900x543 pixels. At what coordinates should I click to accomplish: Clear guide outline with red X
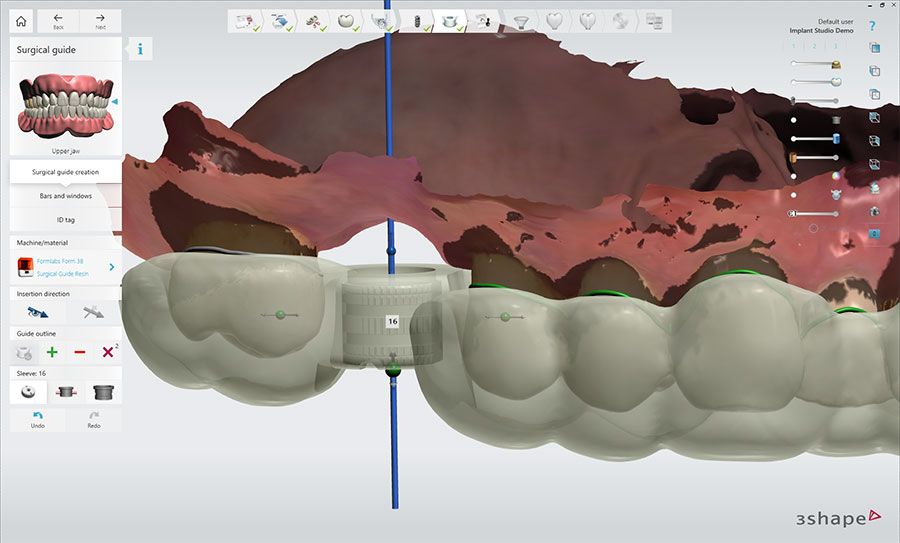(x=108, y=352)
